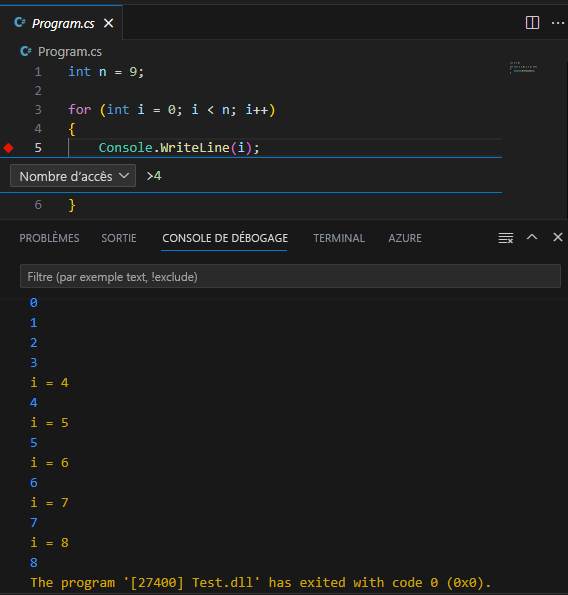Close the Program.cs editor tab
The height and width of the screenshot is (595, 568).
[x=109, y=24]
